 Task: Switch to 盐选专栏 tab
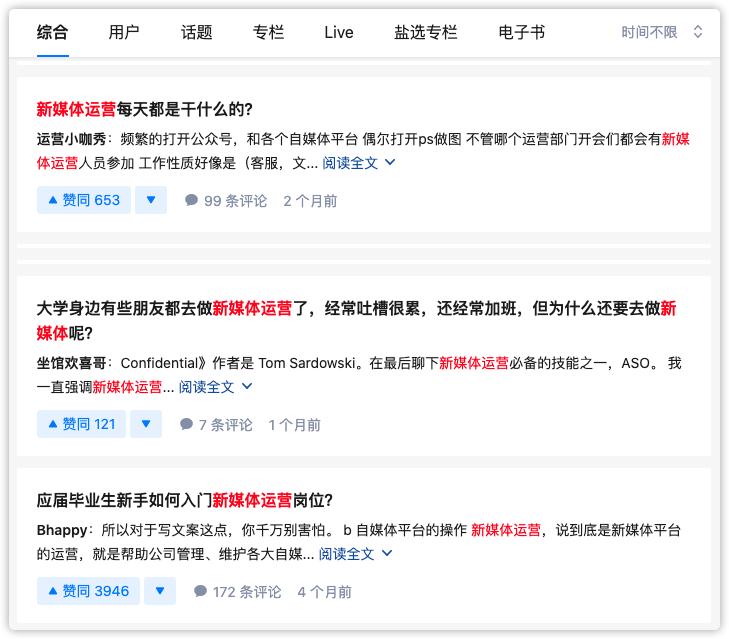(426, 33)
